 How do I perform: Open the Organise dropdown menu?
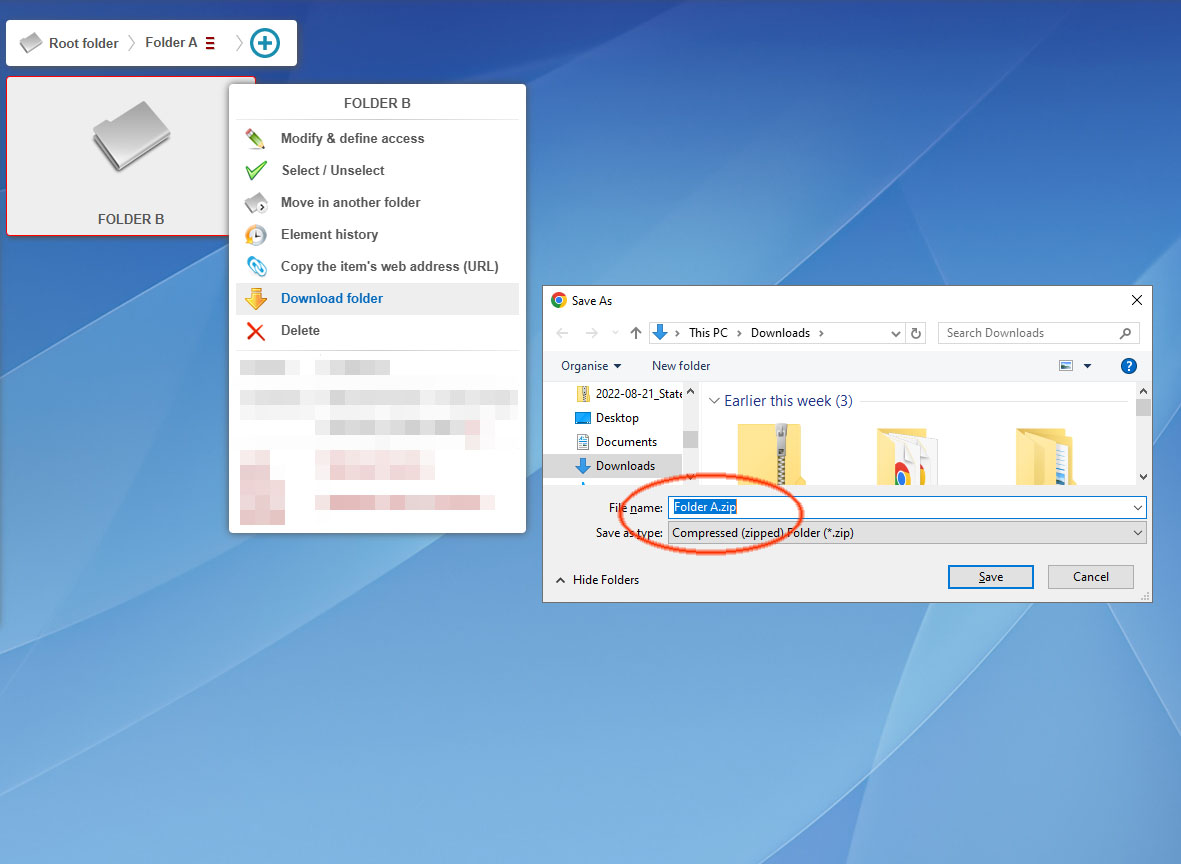click(591, 366)
